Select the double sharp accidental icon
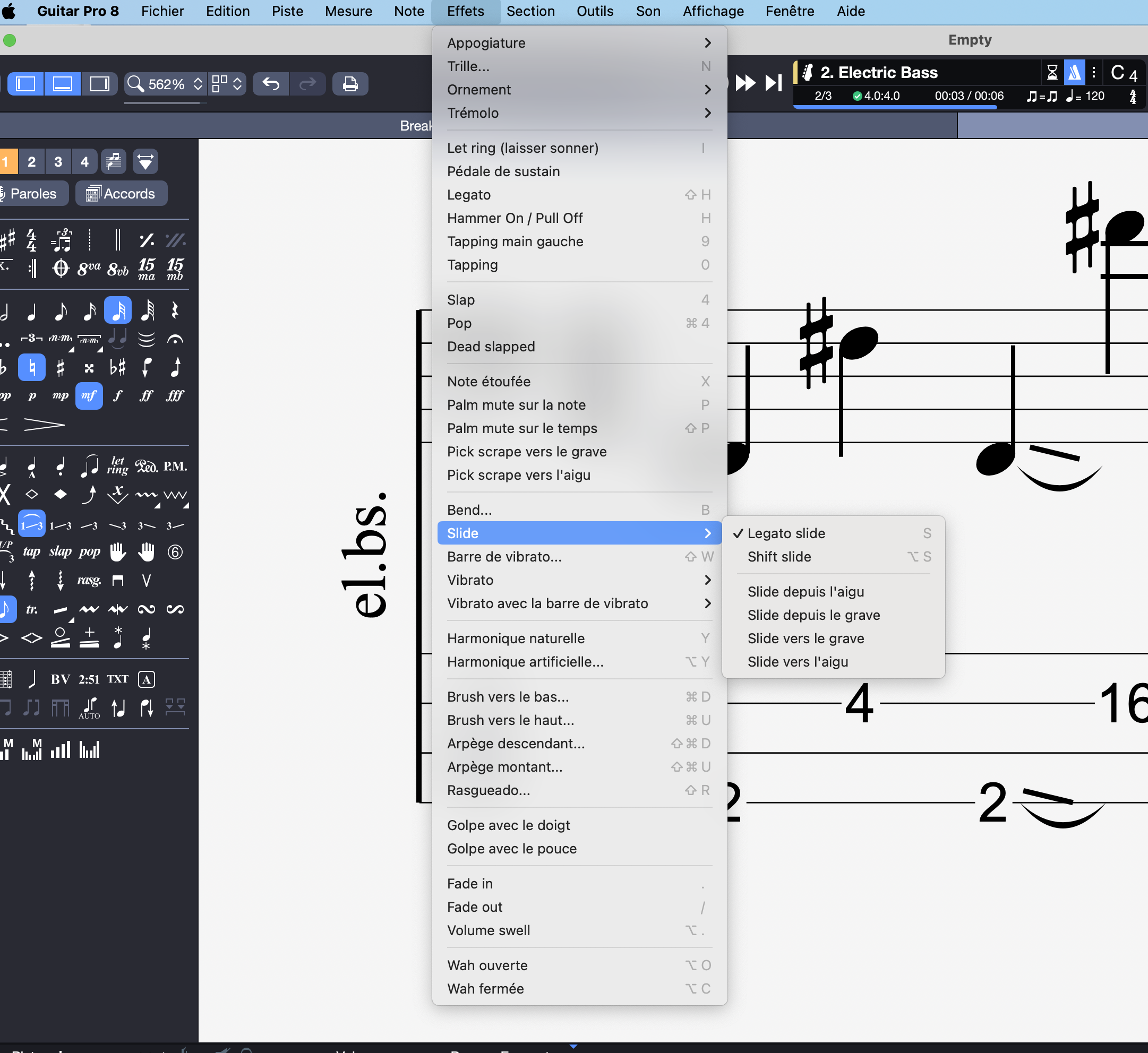 coord(89,367)
